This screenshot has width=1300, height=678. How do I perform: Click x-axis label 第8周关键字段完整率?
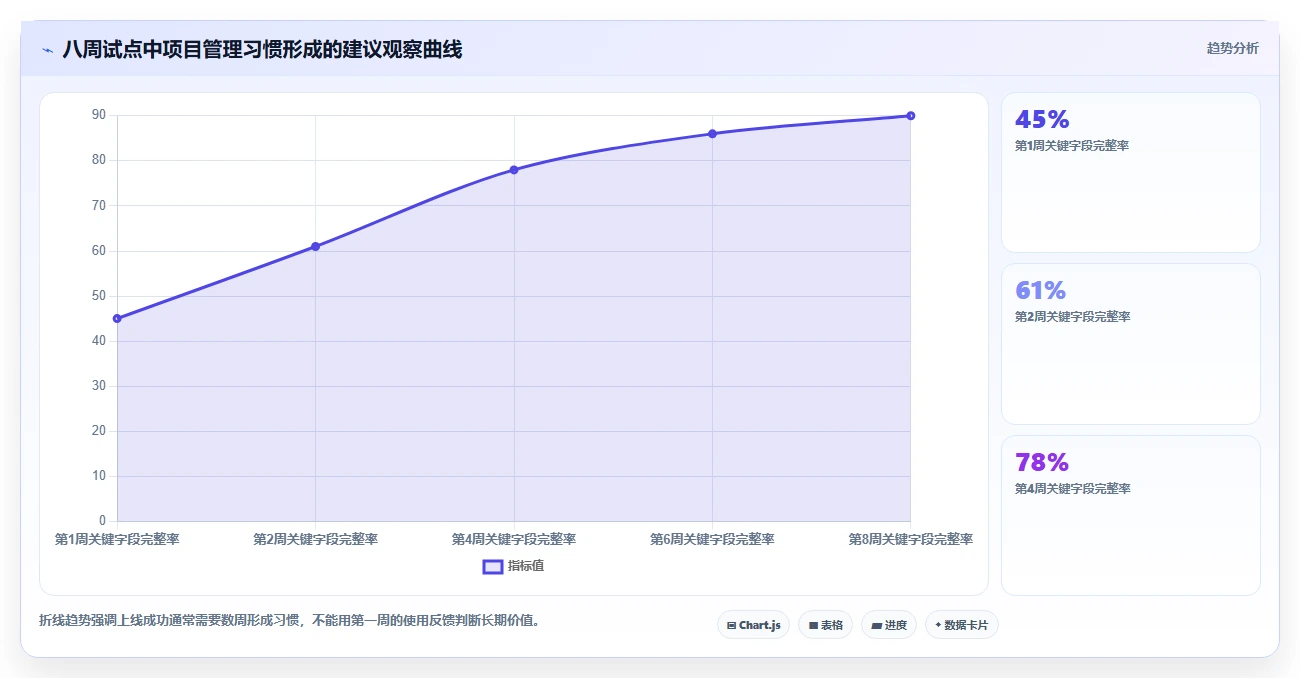tap(910, 539)
